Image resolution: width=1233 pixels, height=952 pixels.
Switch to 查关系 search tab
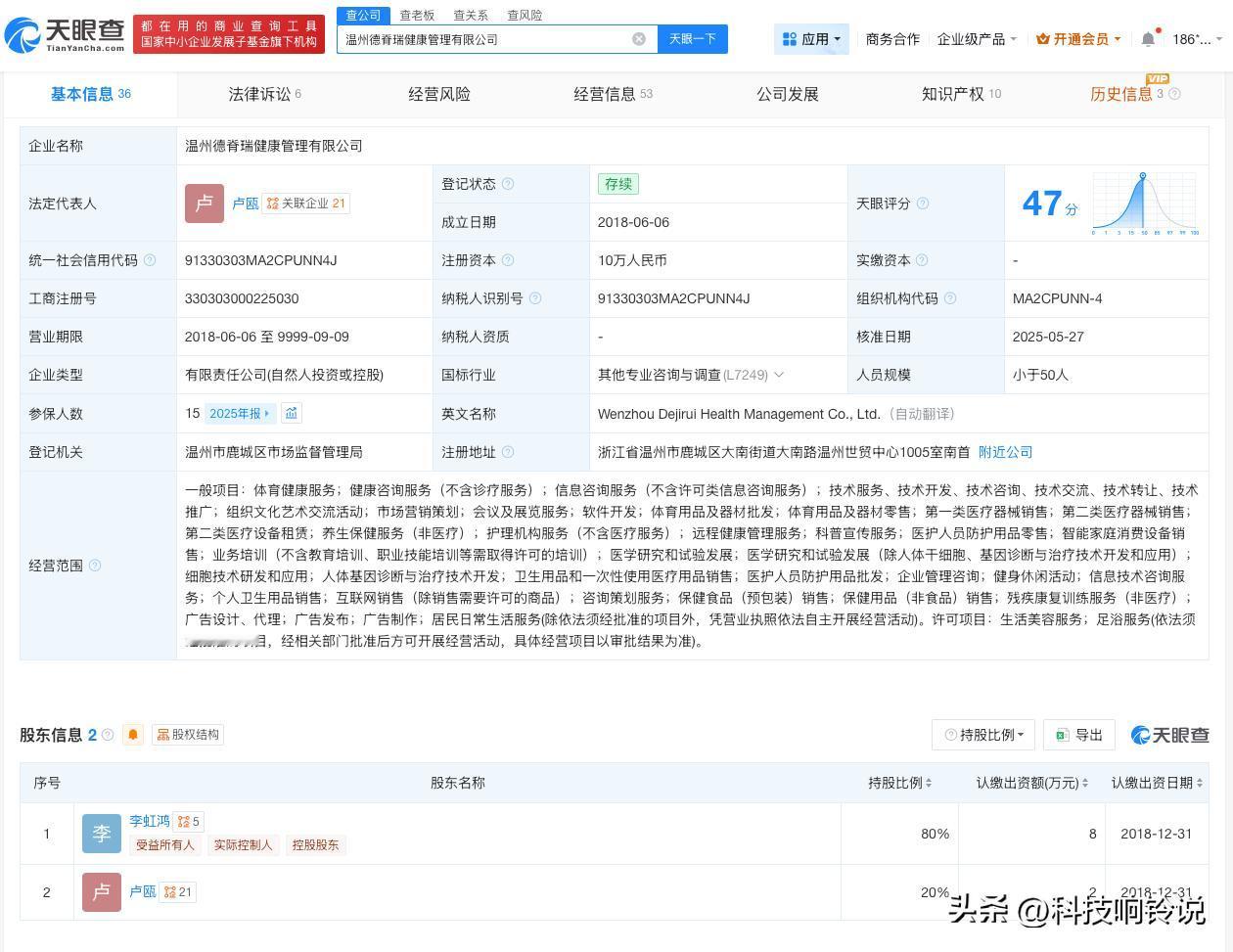[471, 15]
